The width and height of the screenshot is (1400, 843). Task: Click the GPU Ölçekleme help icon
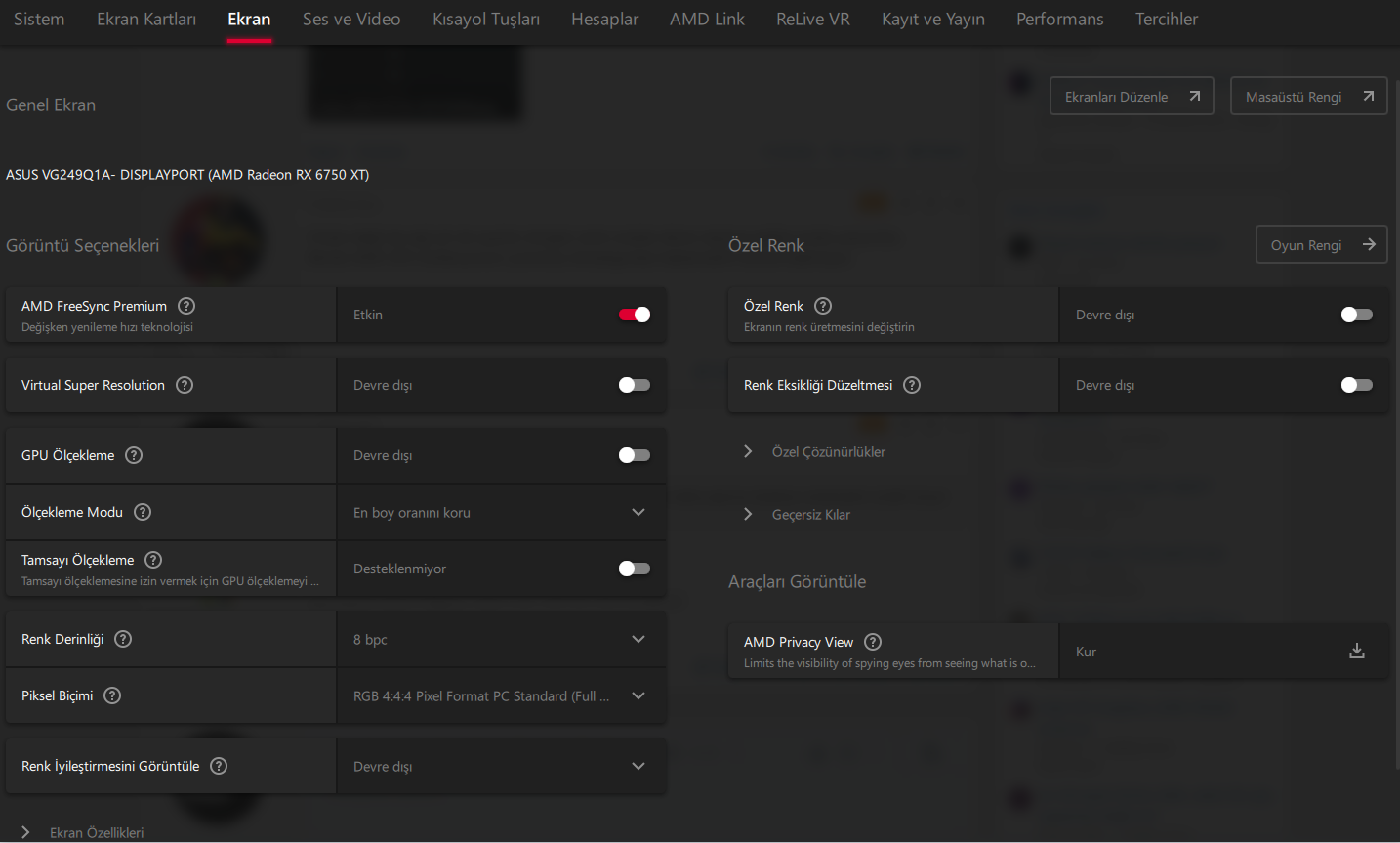tap(134, 455)
